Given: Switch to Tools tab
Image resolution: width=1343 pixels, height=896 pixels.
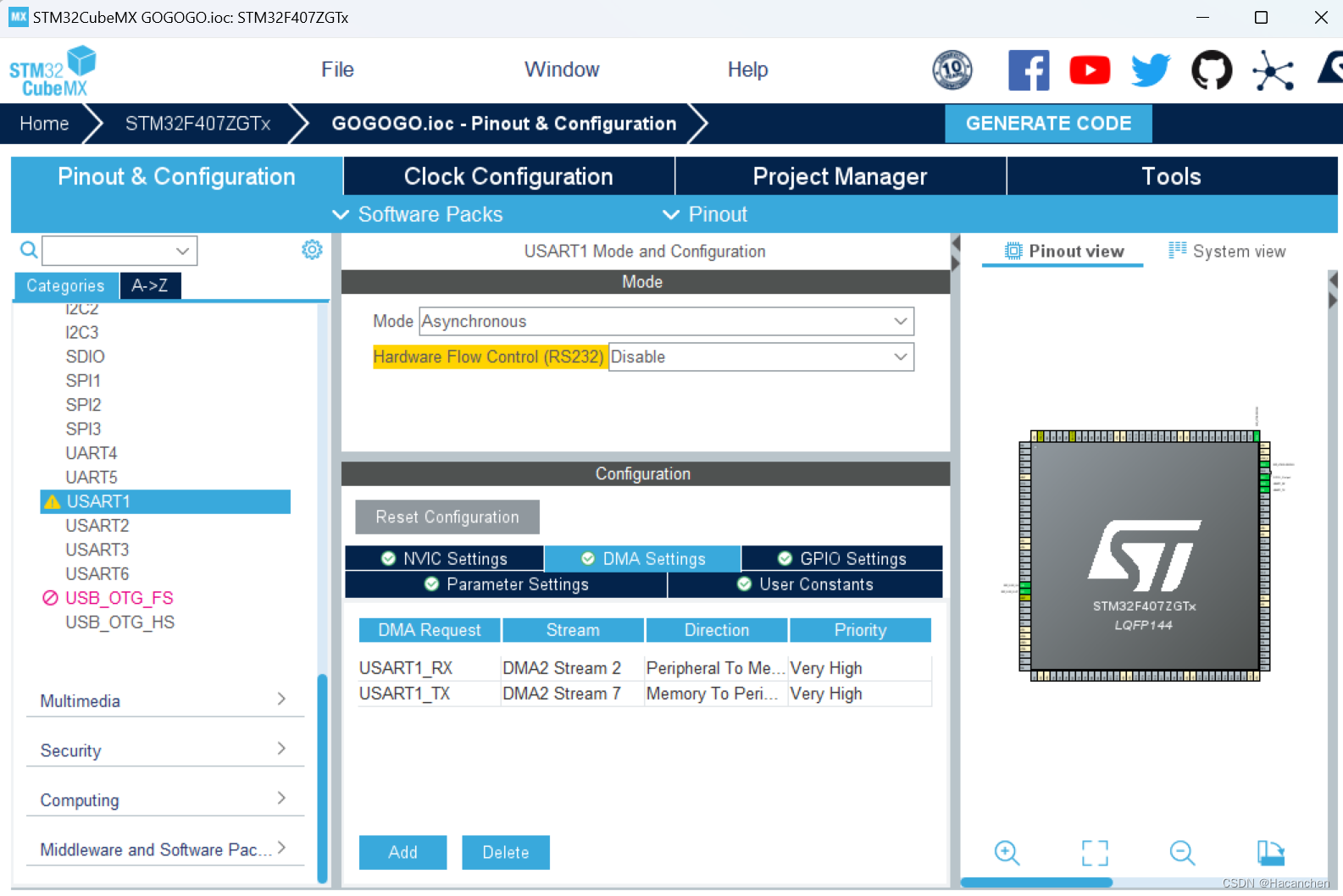Looking at the screenshot, I should click(1172, 176).
